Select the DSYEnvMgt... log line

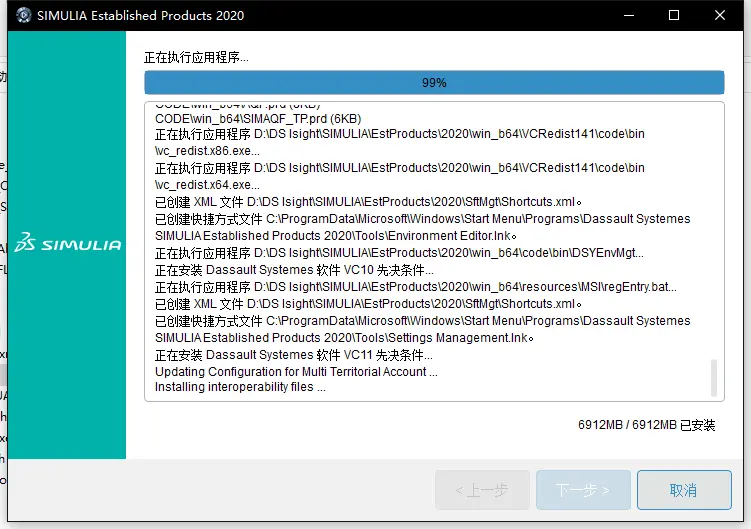tap(399, 253)
